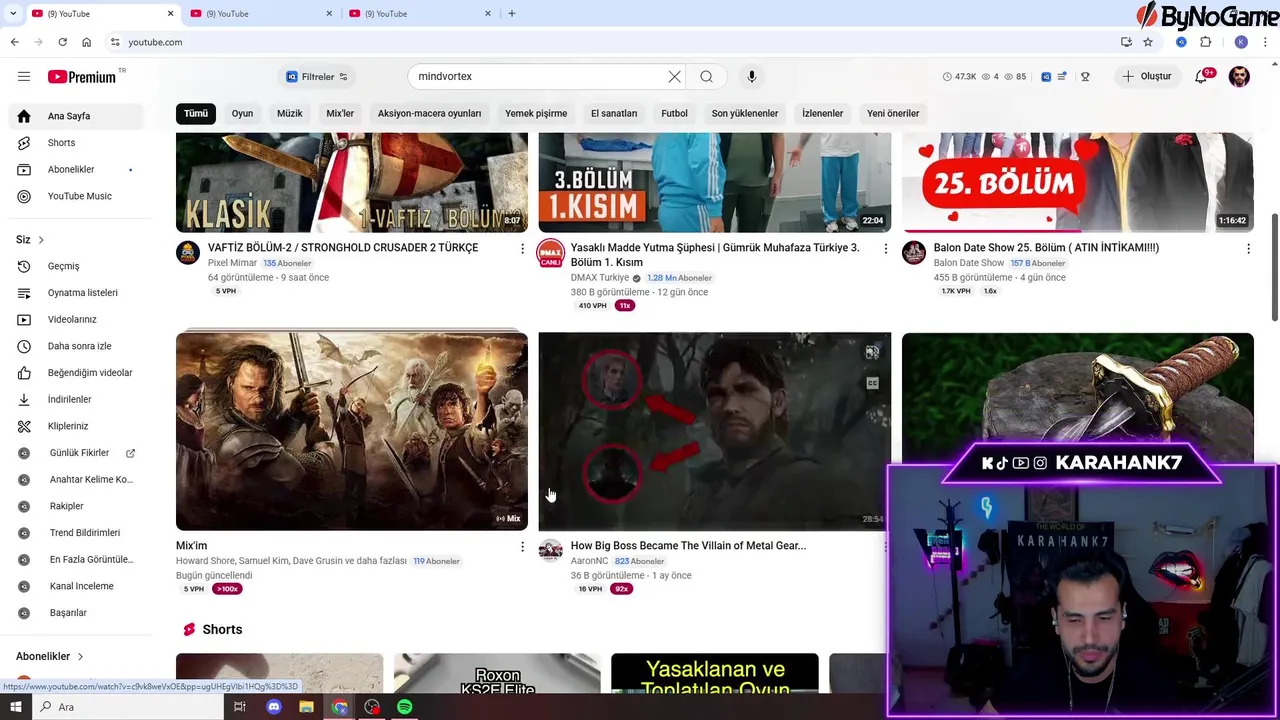This screenshot has height=720, width=1280.
Task: Open the account avatar menu
Action: click(1239, 77)
